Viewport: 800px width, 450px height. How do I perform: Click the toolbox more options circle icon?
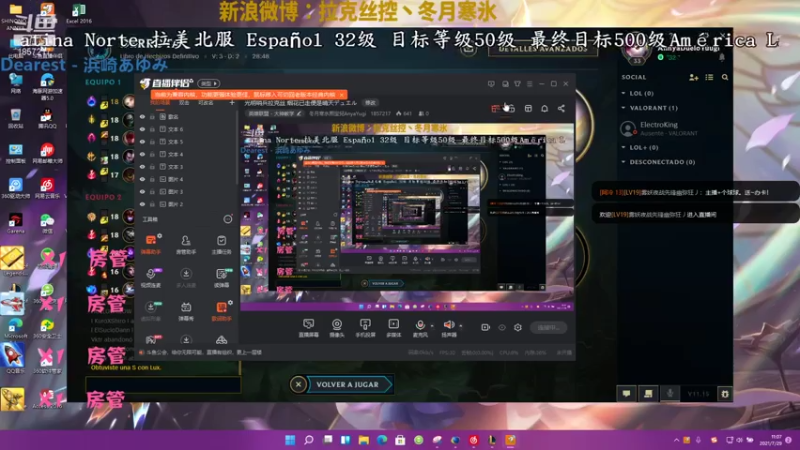coord(228,219)
